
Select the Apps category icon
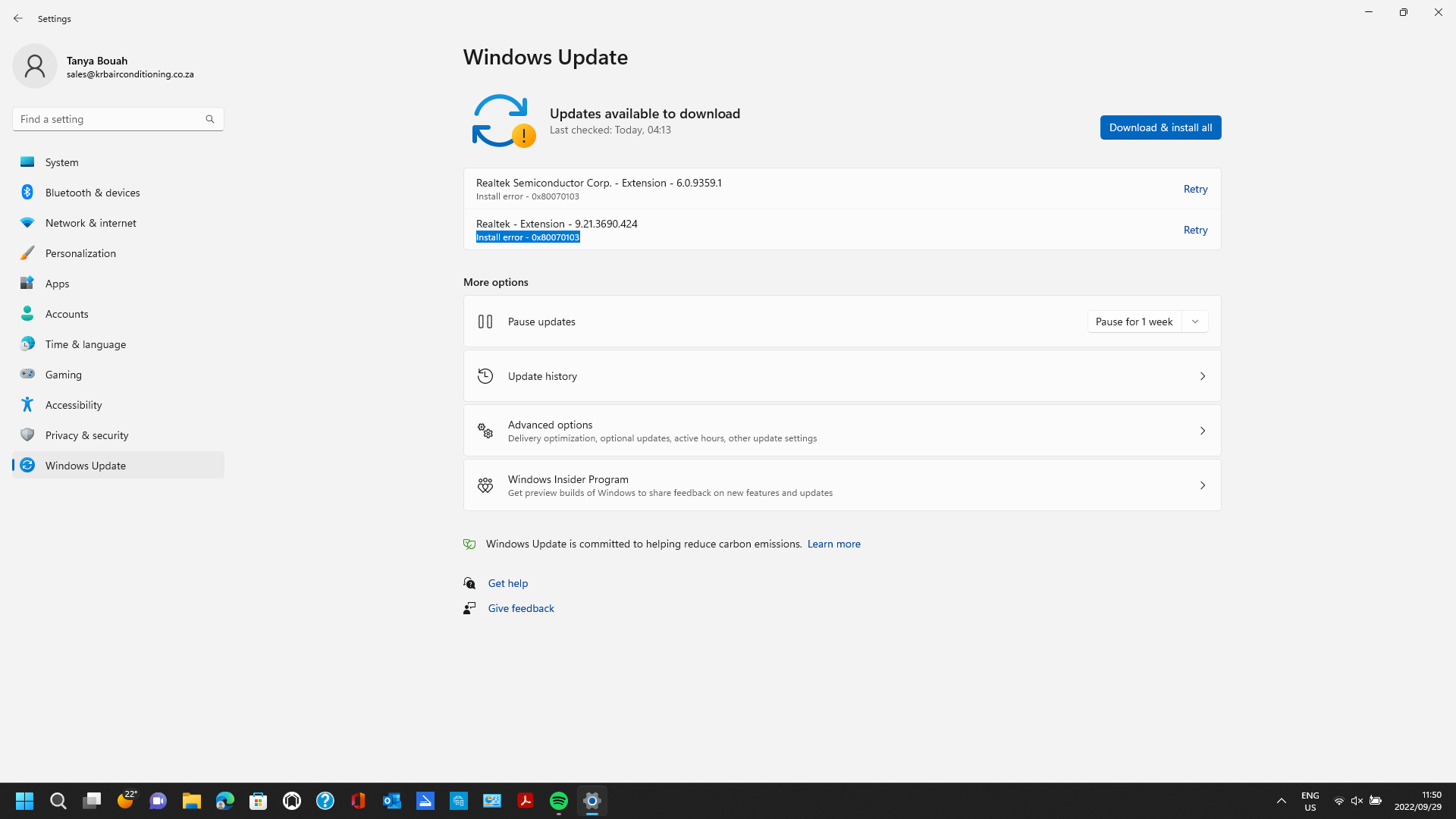(x=27, y=283)
